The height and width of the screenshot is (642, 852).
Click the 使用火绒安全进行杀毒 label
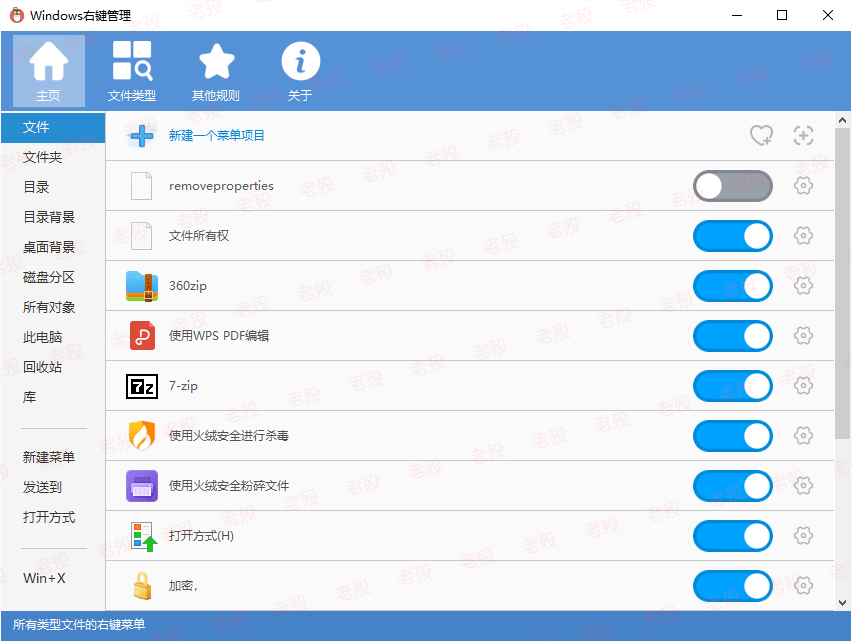[x=229, y=436]
